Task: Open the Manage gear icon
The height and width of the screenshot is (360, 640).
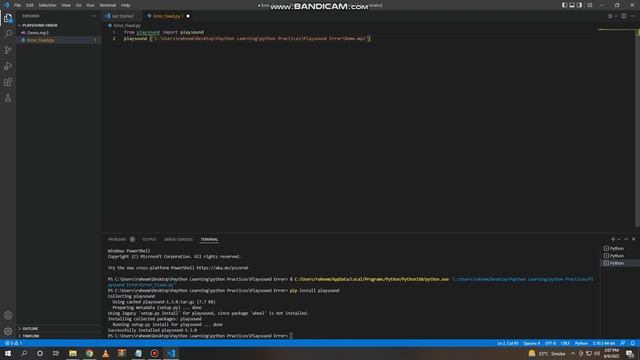Action: (x=8, y=331)
